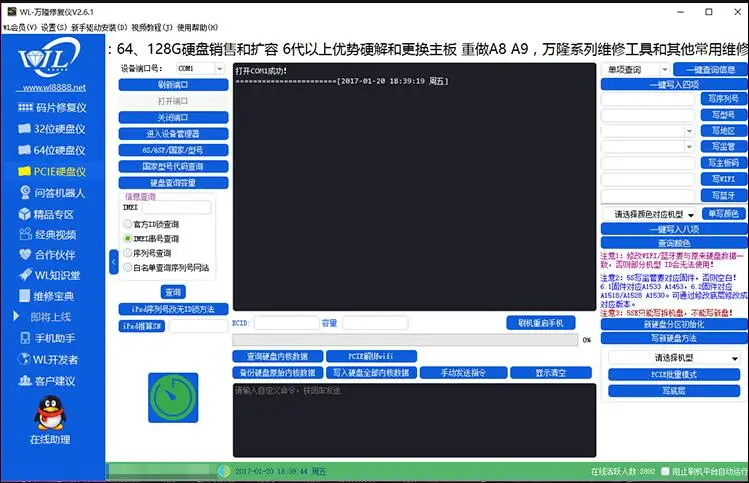Click the 0% progress bar
The width and height of the screenshot is (749, 483).
click(x=405, y=340)
